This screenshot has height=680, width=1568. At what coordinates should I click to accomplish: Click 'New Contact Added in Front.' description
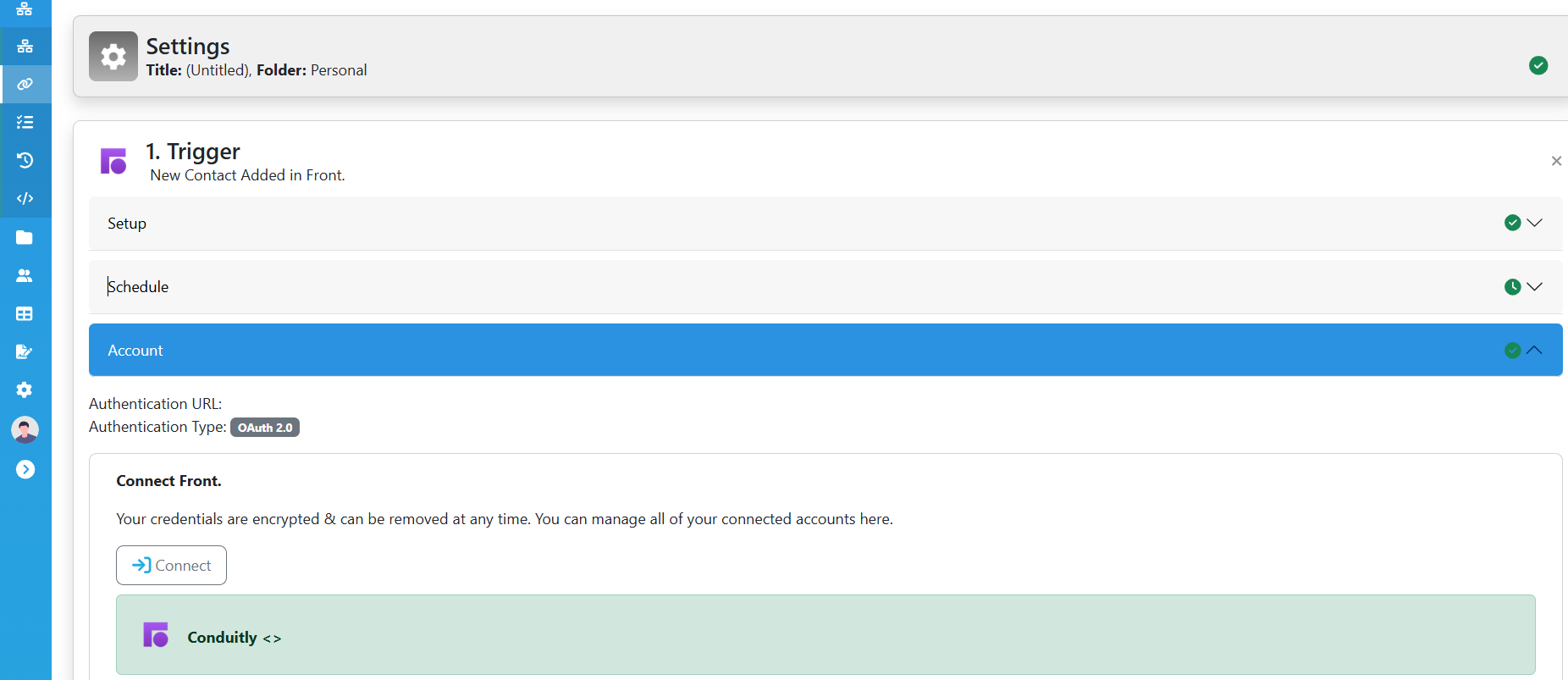point(248,175)
